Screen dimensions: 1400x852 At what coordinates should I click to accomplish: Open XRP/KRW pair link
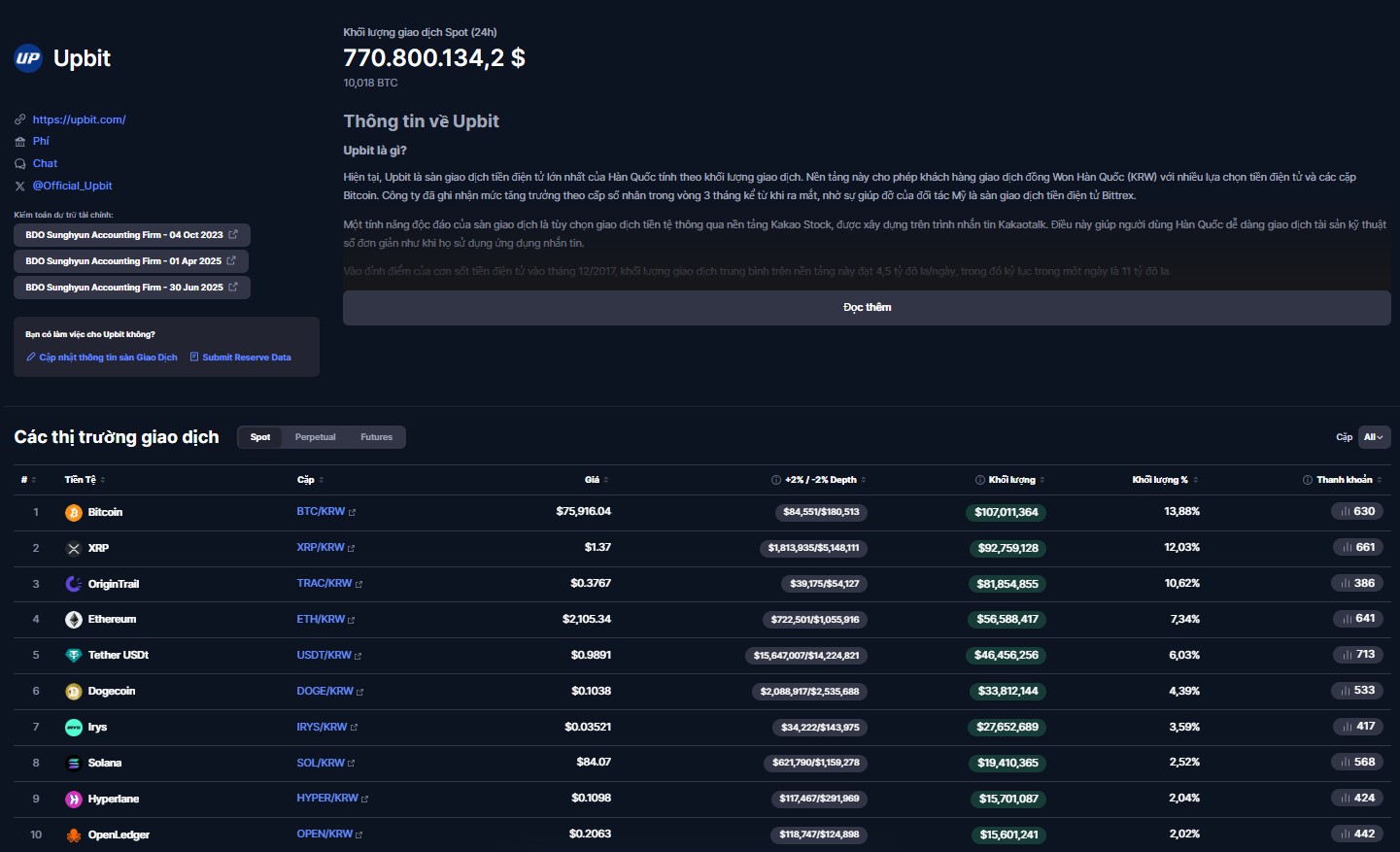(321, 548)
